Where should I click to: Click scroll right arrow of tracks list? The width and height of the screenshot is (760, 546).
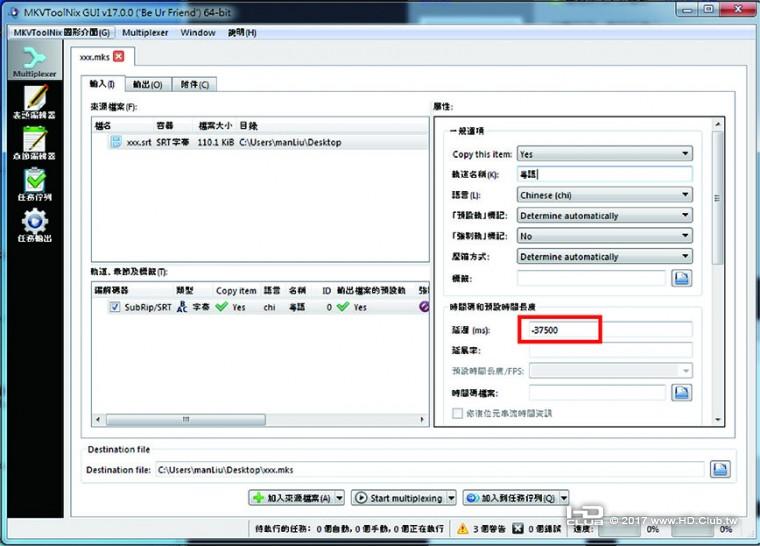422,419
